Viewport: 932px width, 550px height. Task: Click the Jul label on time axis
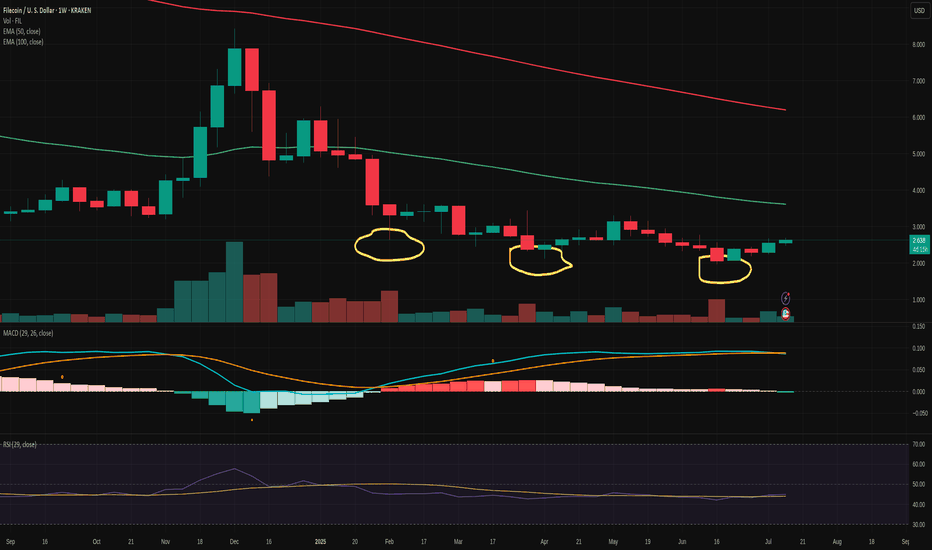pyautogui.click(x=769, y=542)
